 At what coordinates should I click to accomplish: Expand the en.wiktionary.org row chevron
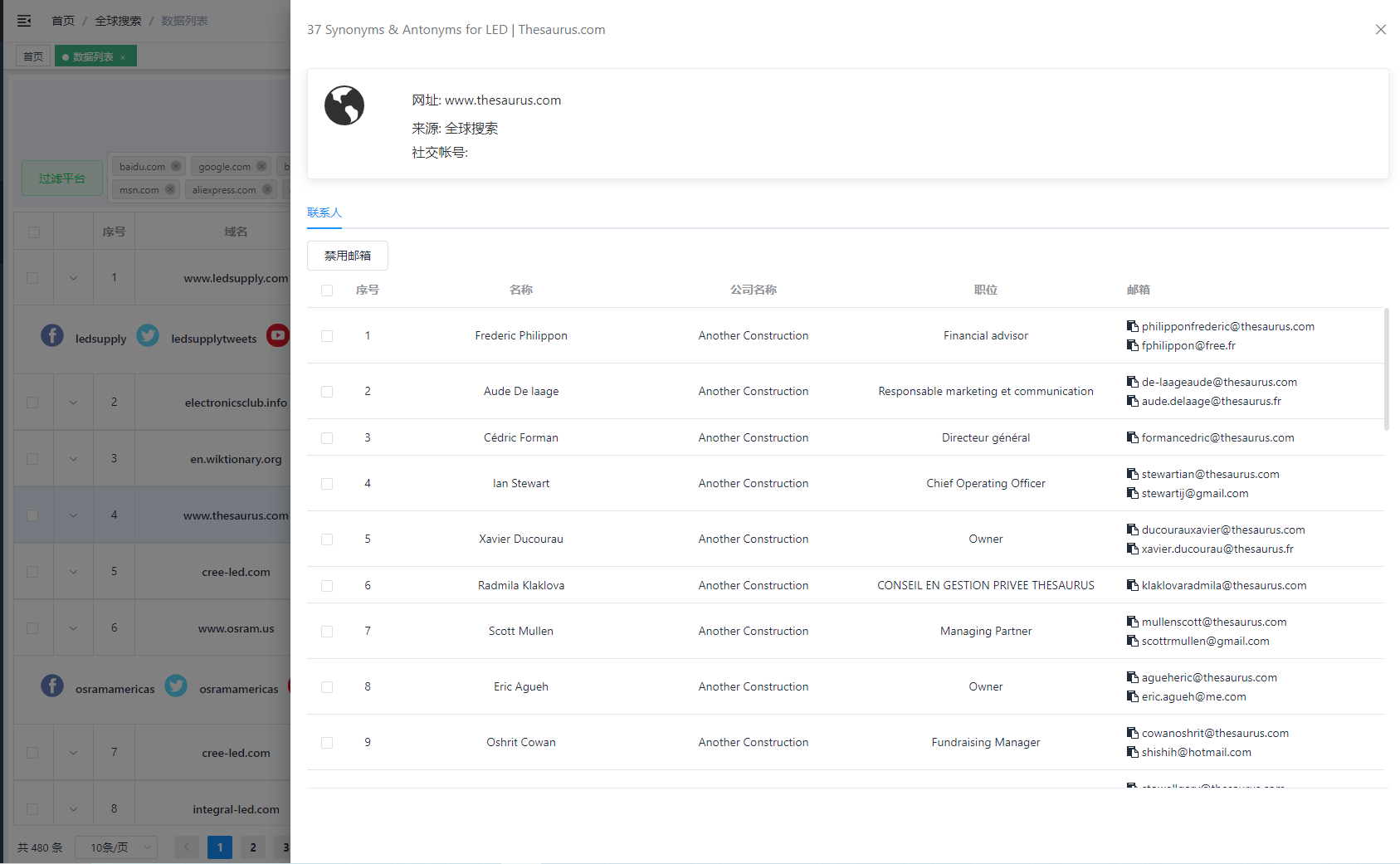pyautogui.click(x=74, y=459)
